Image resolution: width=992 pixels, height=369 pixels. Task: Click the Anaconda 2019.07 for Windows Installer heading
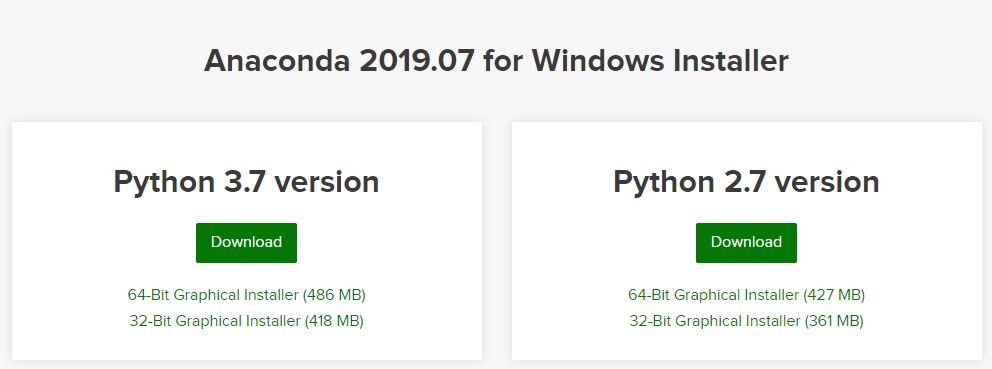496,61
